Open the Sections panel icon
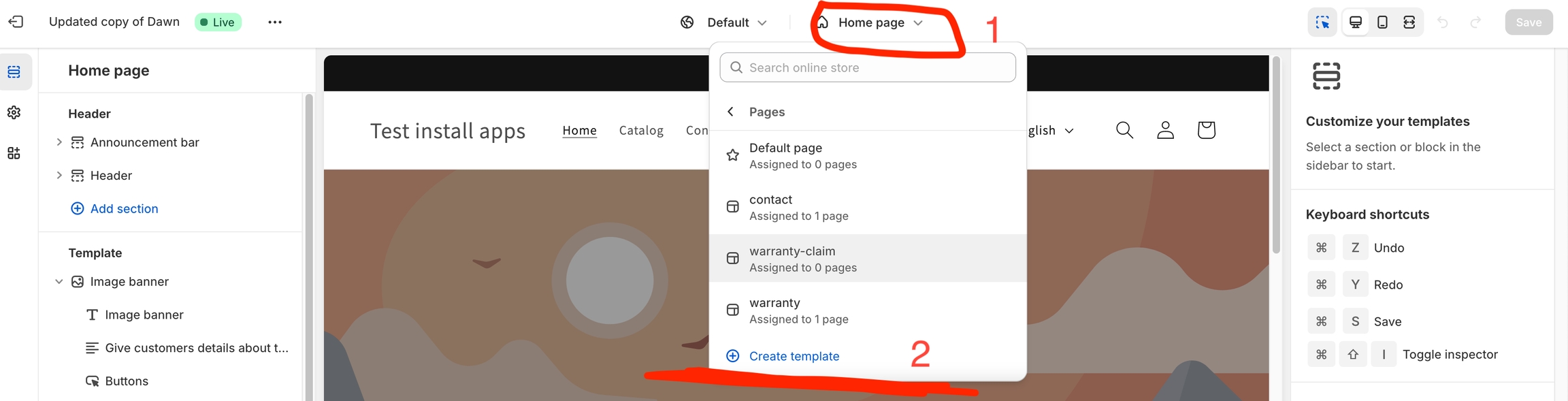This screenshot has width=1568, height=401. coord(14,72)
